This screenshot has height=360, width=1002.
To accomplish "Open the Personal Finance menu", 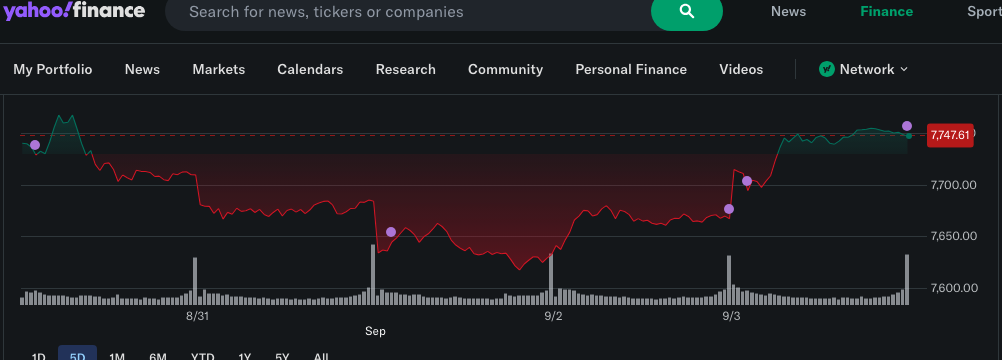I will point(631,69).
